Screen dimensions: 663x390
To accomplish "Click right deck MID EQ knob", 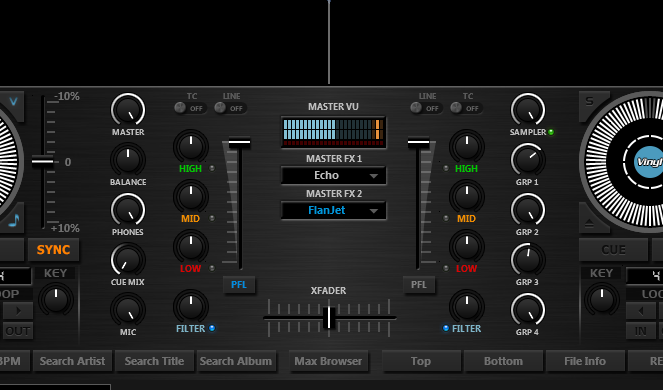I will click(467, 197).
